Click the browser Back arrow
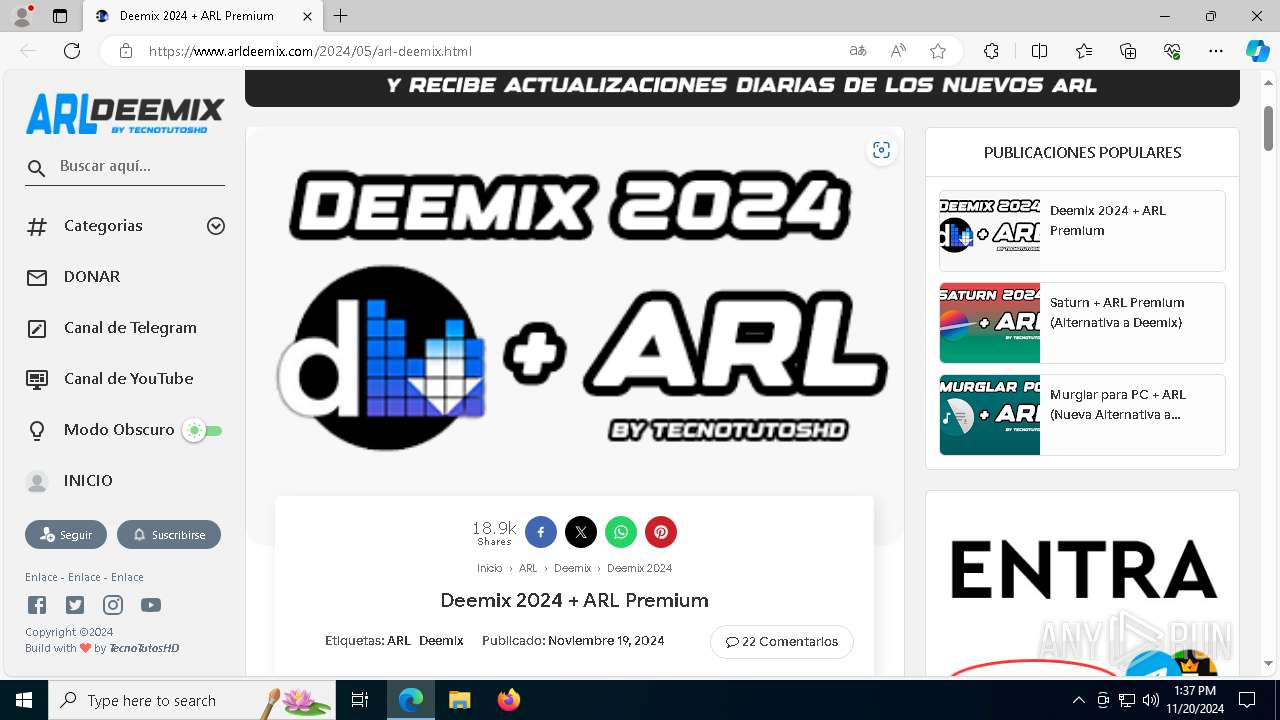This screenshot has height=720, width=1280. 28,51
